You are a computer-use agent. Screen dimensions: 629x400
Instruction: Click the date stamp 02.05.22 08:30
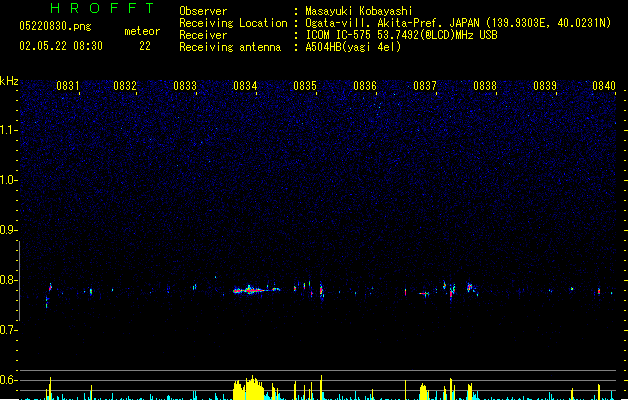tap(61, 46)
